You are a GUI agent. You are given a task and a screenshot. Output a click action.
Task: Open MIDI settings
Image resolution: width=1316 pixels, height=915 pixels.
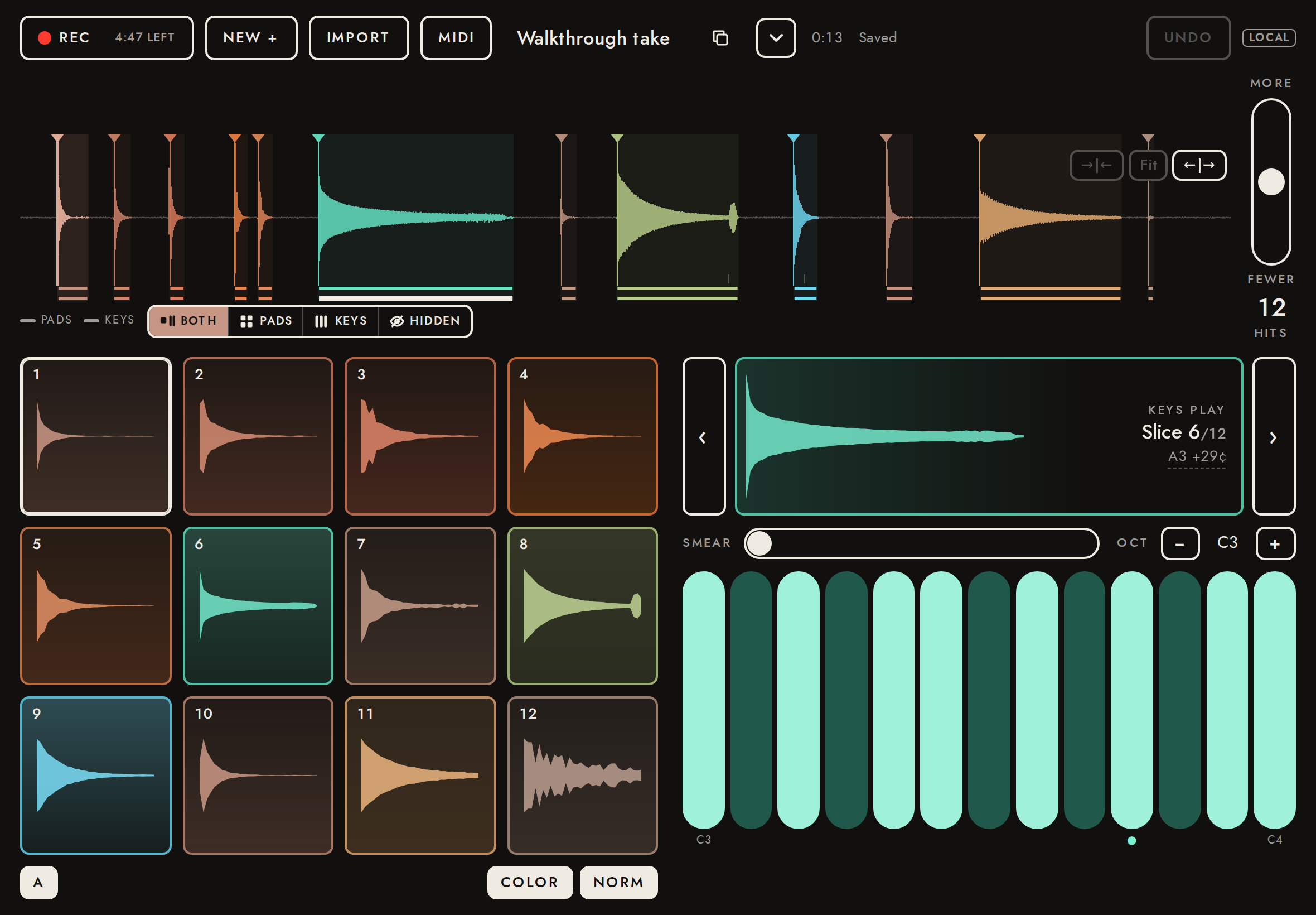(x=456, y=38)
